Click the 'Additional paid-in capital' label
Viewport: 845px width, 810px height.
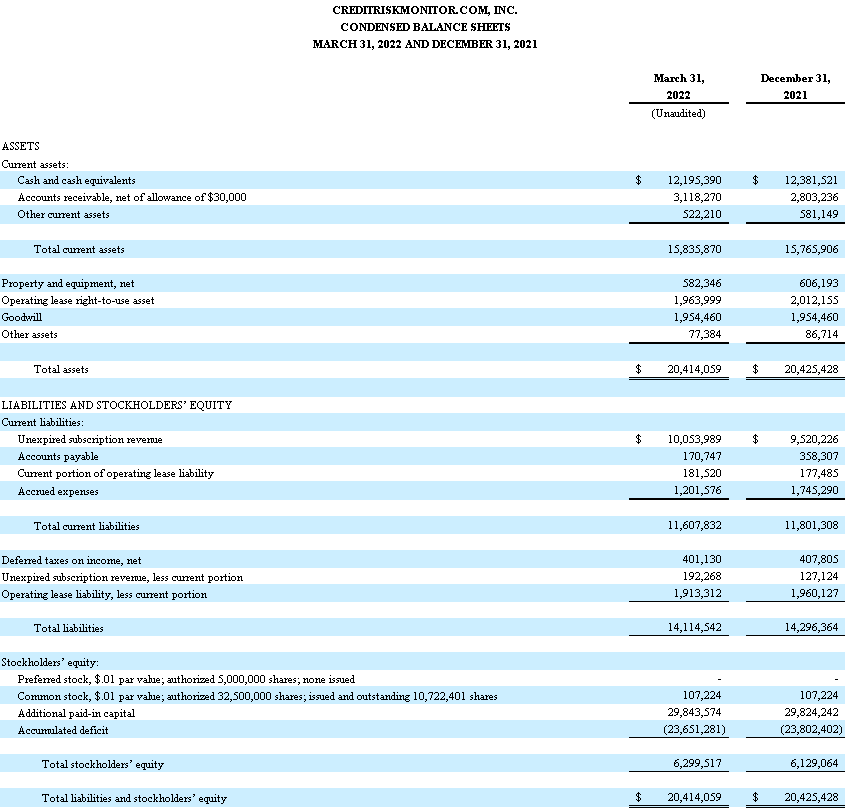click(76, 714)
